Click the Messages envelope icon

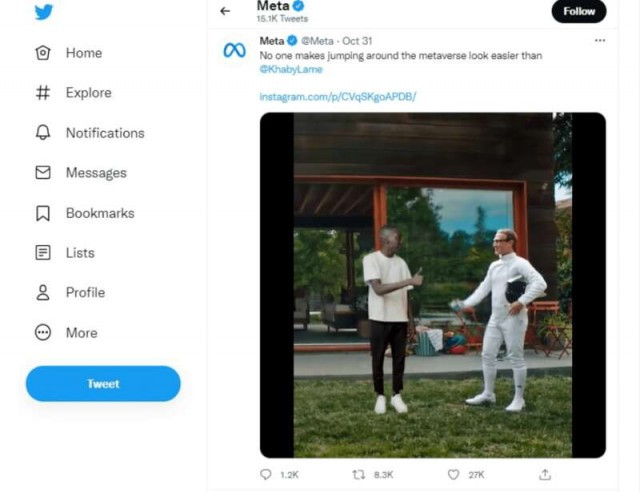[43, 173]
